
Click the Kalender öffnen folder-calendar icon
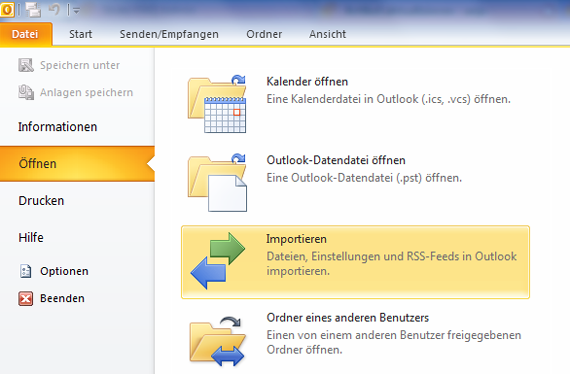tap(217, 104)
